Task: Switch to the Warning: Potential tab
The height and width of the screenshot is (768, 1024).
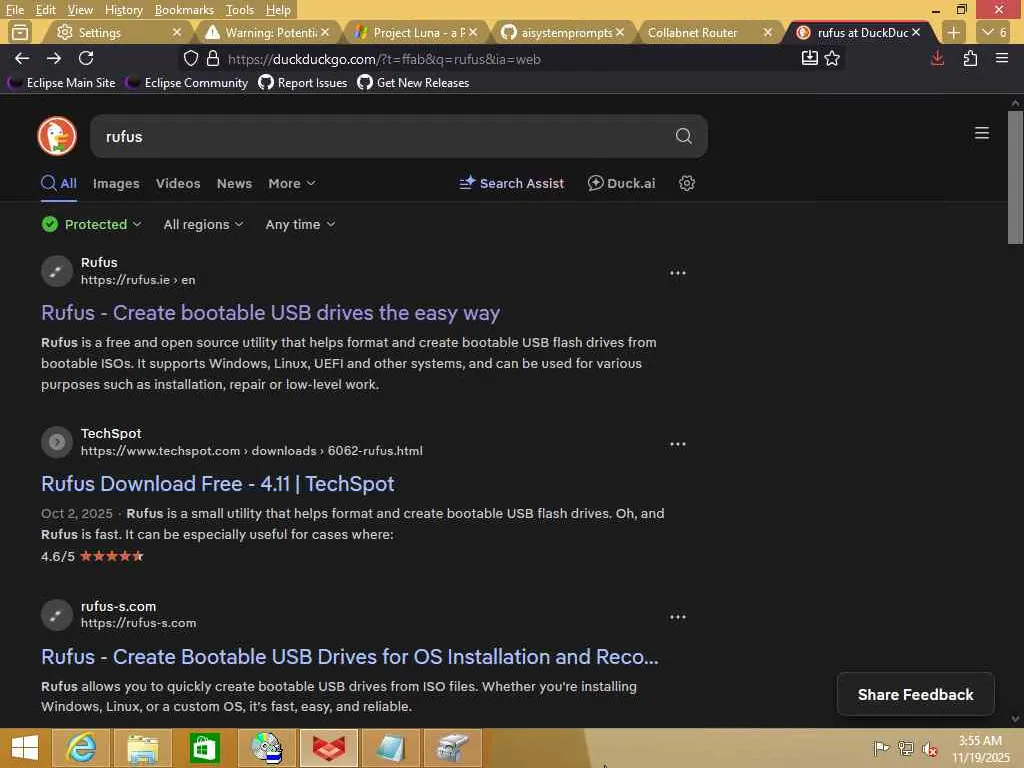Action: point(268,32)
